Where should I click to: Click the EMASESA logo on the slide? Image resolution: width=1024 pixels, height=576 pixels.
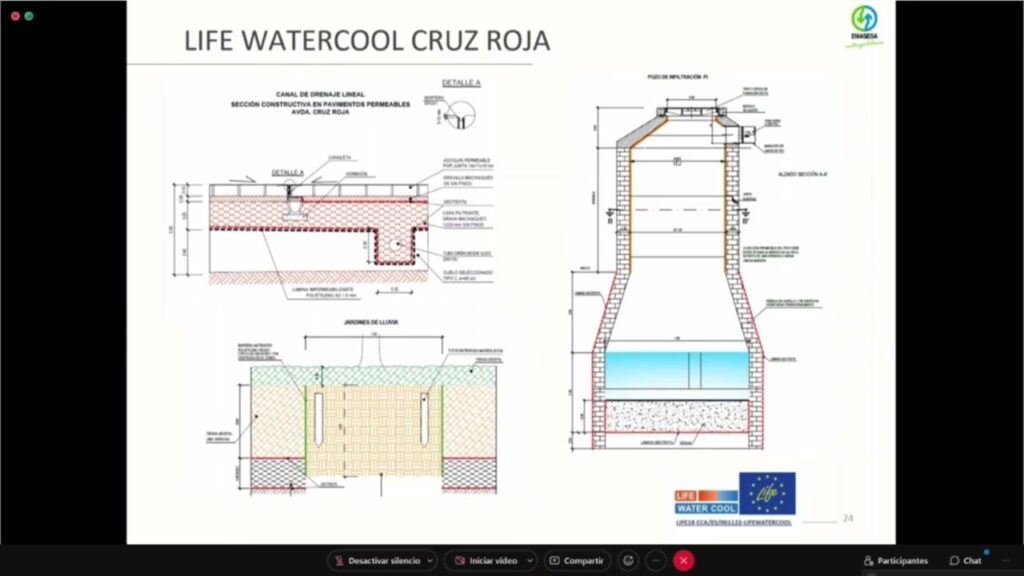click(x=863, y=26)
